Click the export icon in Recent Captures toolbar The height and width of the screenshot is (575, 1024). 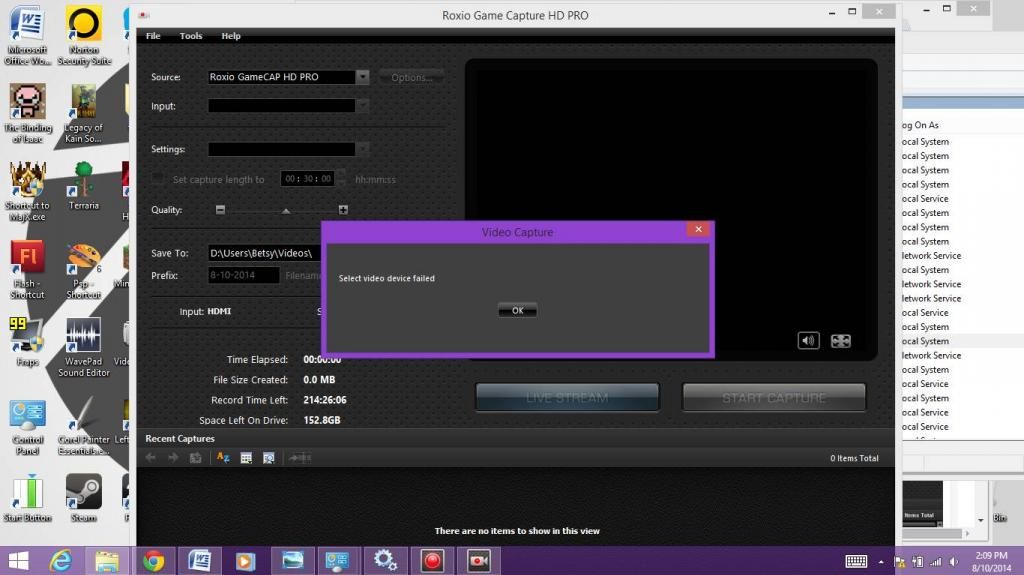pos(300,458)
